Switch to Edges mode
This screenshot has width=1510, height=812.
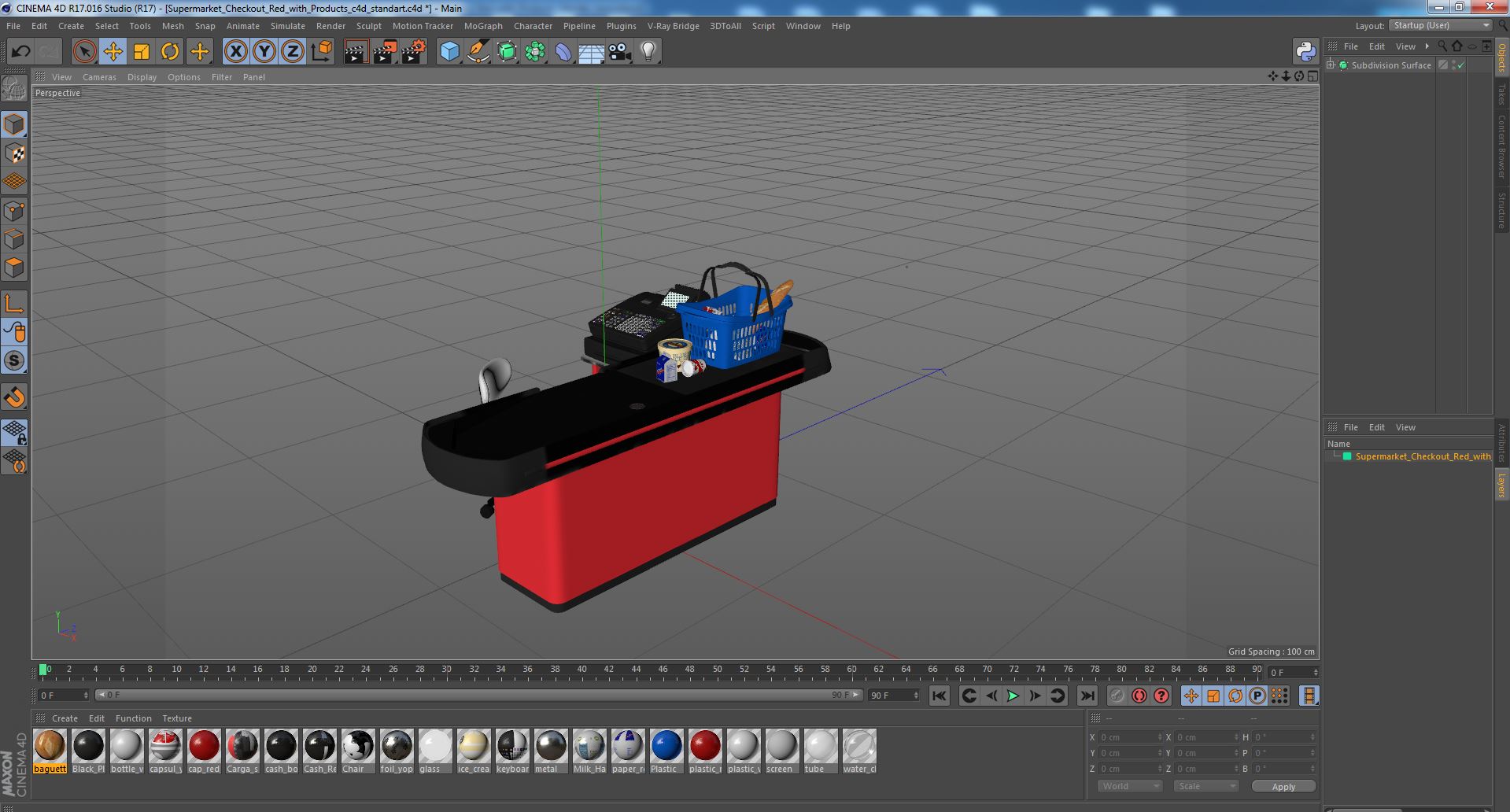pyautogui.click(x=14, y=239)
